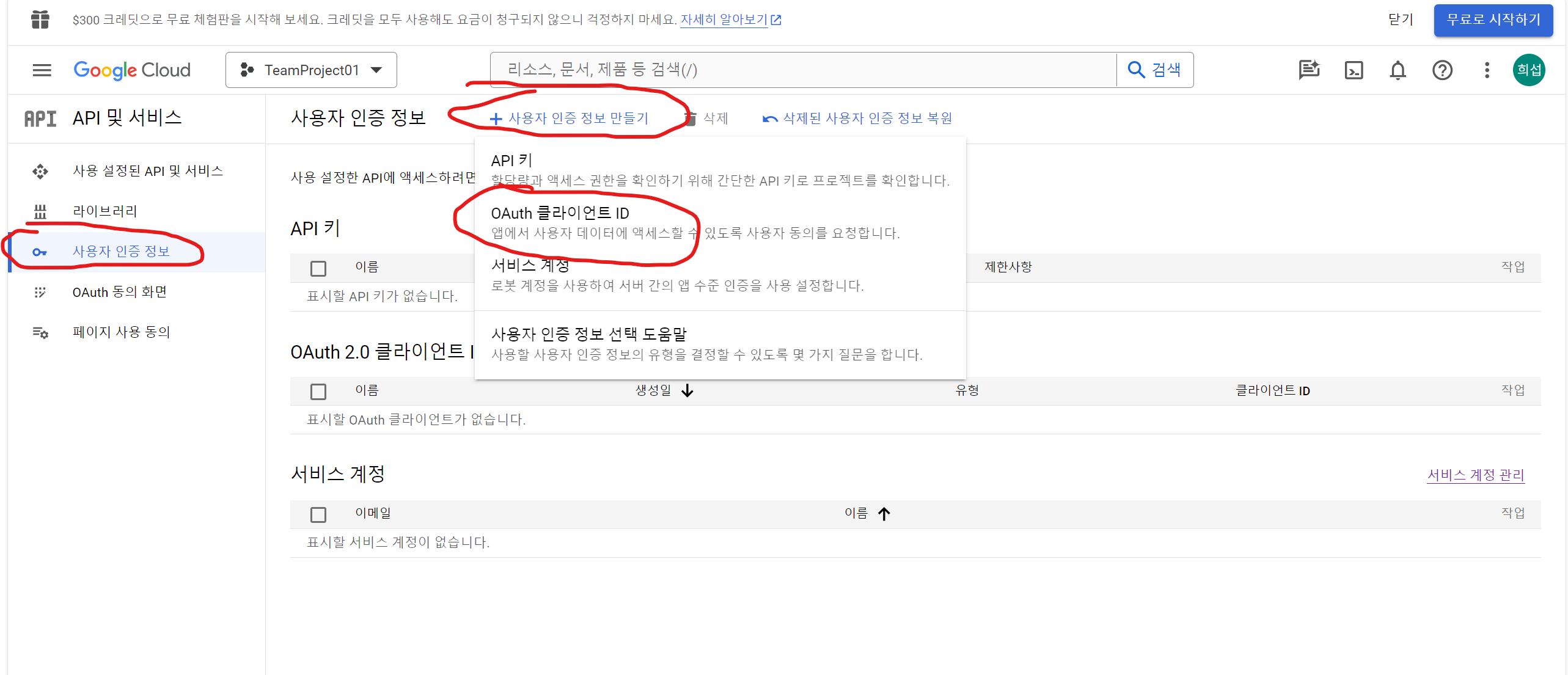The width and height of the screenshot is (1568, 675).
Task: Click the gift icon in top banner
Action: (40, 20)
